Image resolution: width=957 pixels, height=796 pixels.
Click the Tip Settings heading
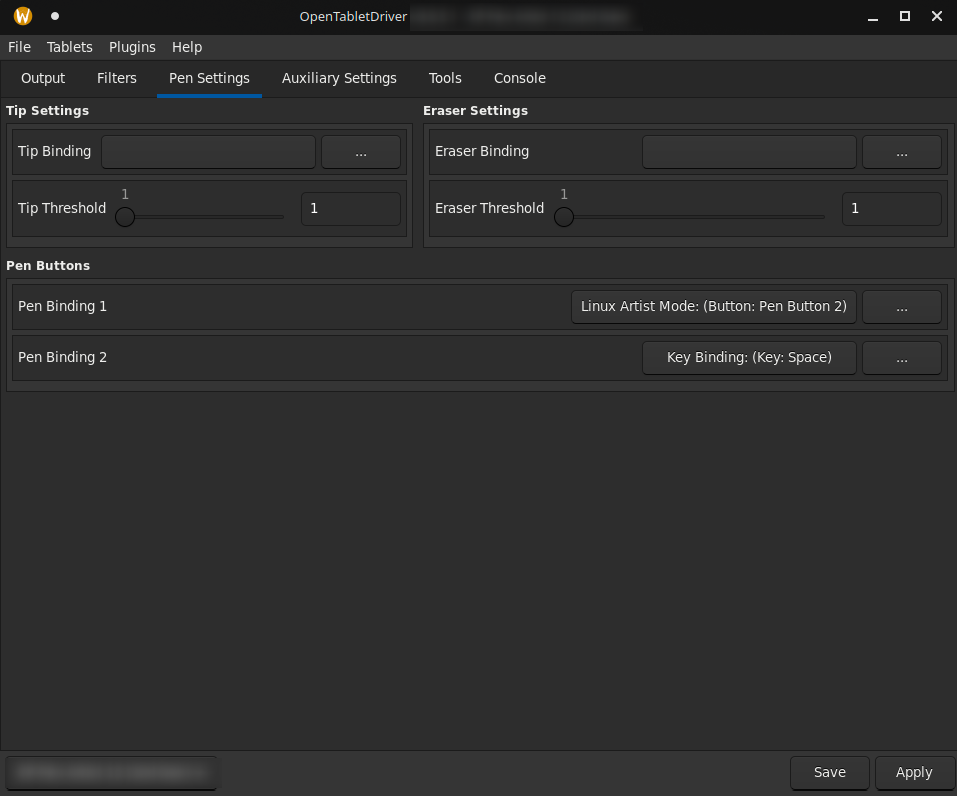pos(48,110)
